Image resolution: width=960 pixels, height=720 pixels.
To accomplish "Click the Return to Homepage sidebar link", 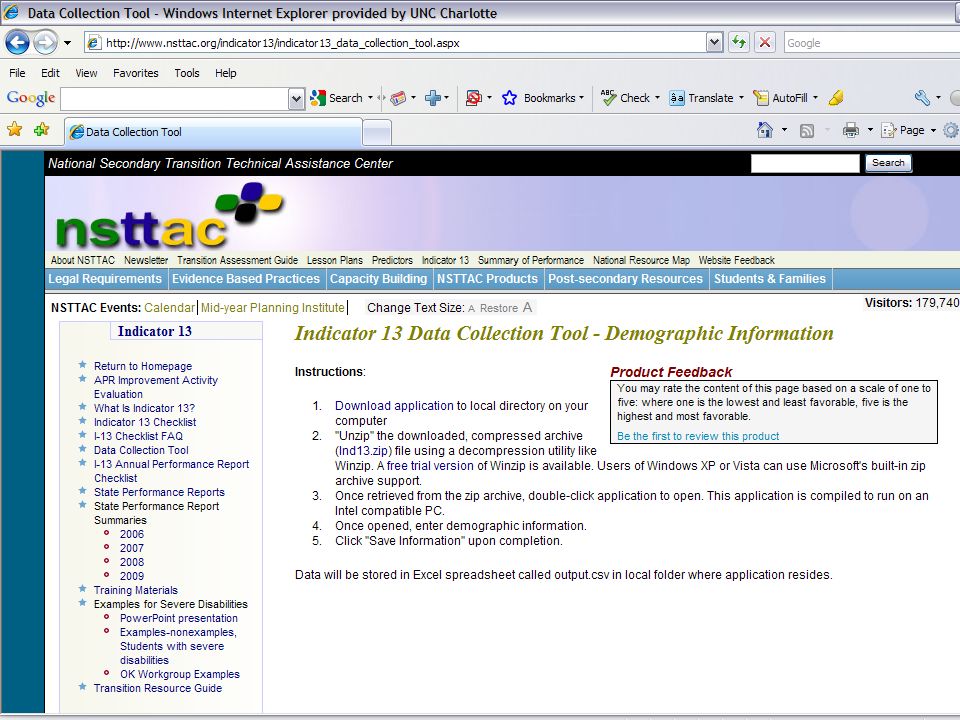I will coord(143,366).
